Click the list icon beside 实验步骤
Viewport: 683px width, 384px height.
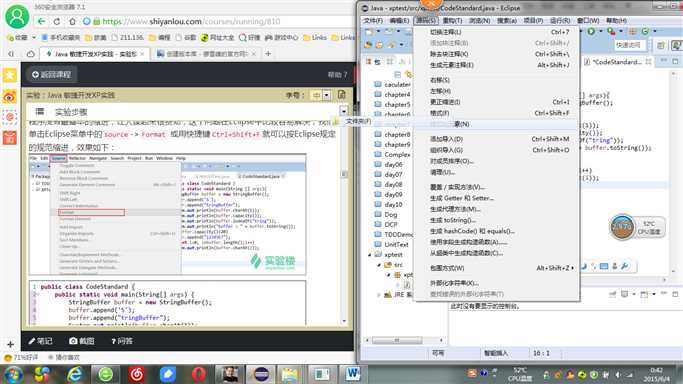[40, 111]
